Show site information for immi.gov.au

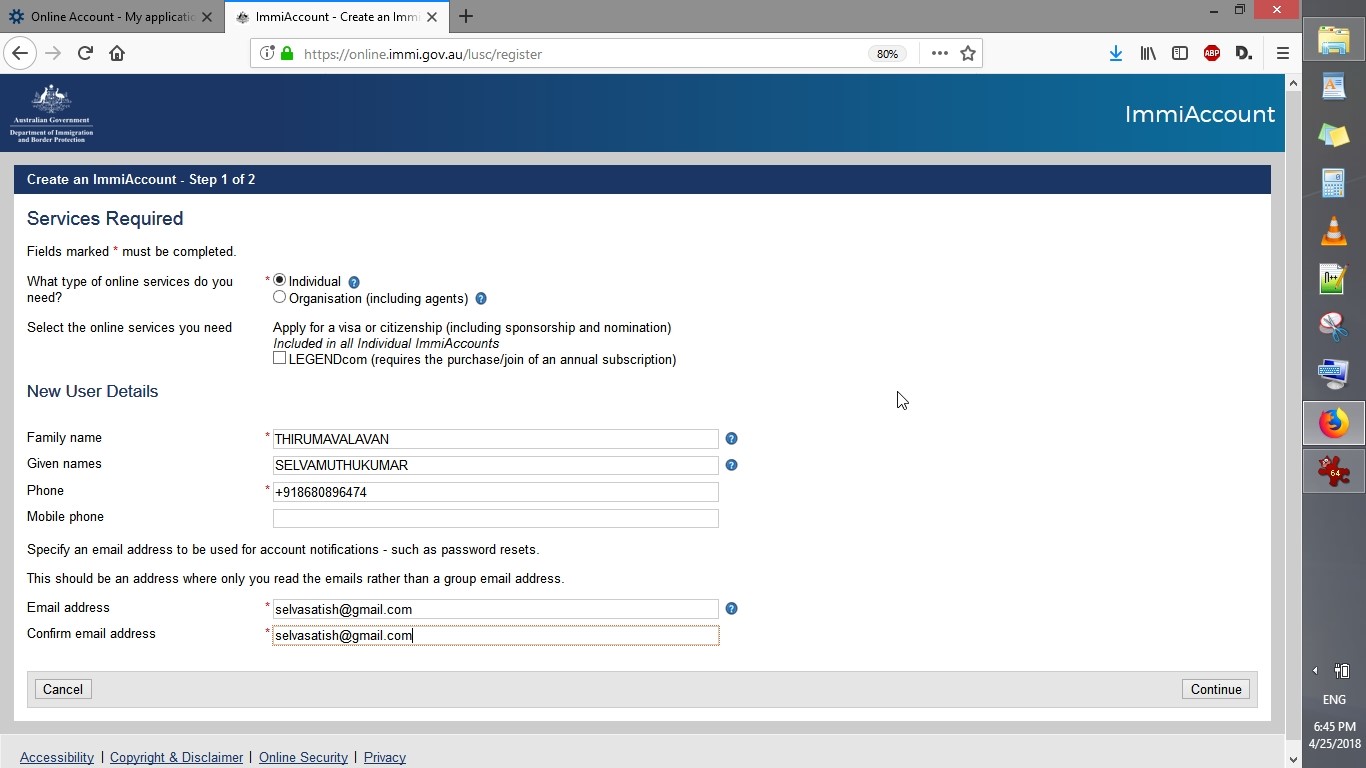(267, 53)
